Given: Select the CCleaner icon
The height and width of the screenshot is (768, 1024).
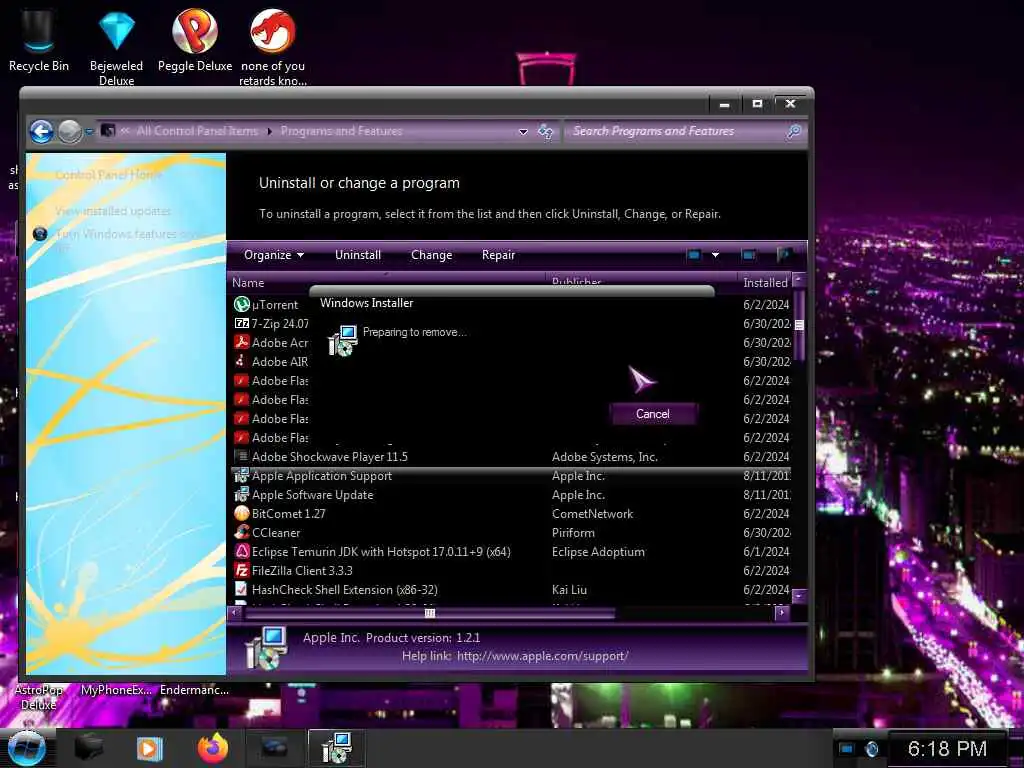Looking at the screenshot, I should point(242,532).
